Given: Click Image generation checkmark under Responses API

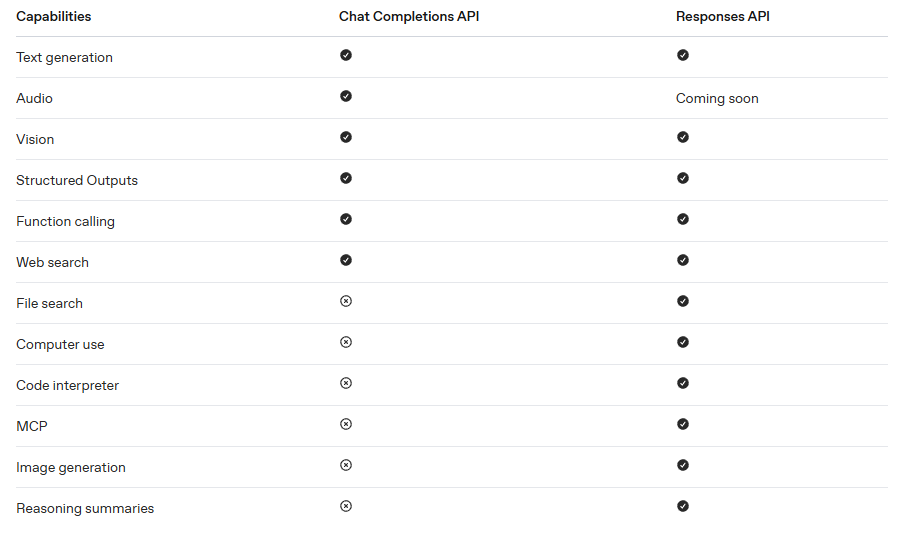Looking at the screenshot, I should pyautogui.click(x=683, y=465).
